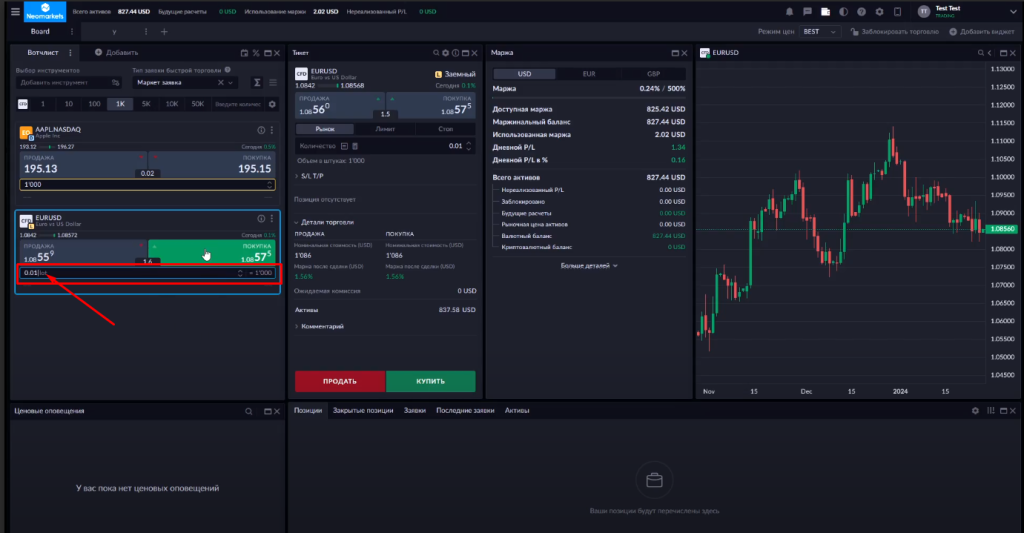1024x533 pixels.
Task: Select quick quantity 100
Action: point(95,104)
